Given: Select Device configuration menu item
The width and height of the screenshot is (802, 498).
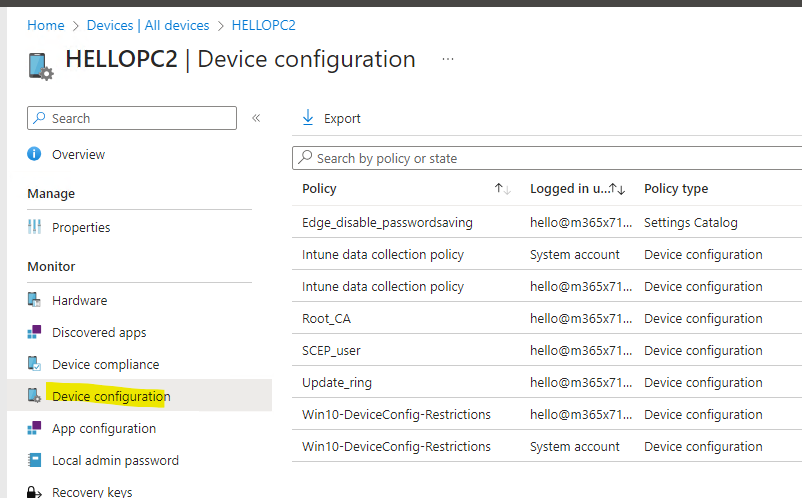Looking at the screenshot, I should tap(111, 396).
